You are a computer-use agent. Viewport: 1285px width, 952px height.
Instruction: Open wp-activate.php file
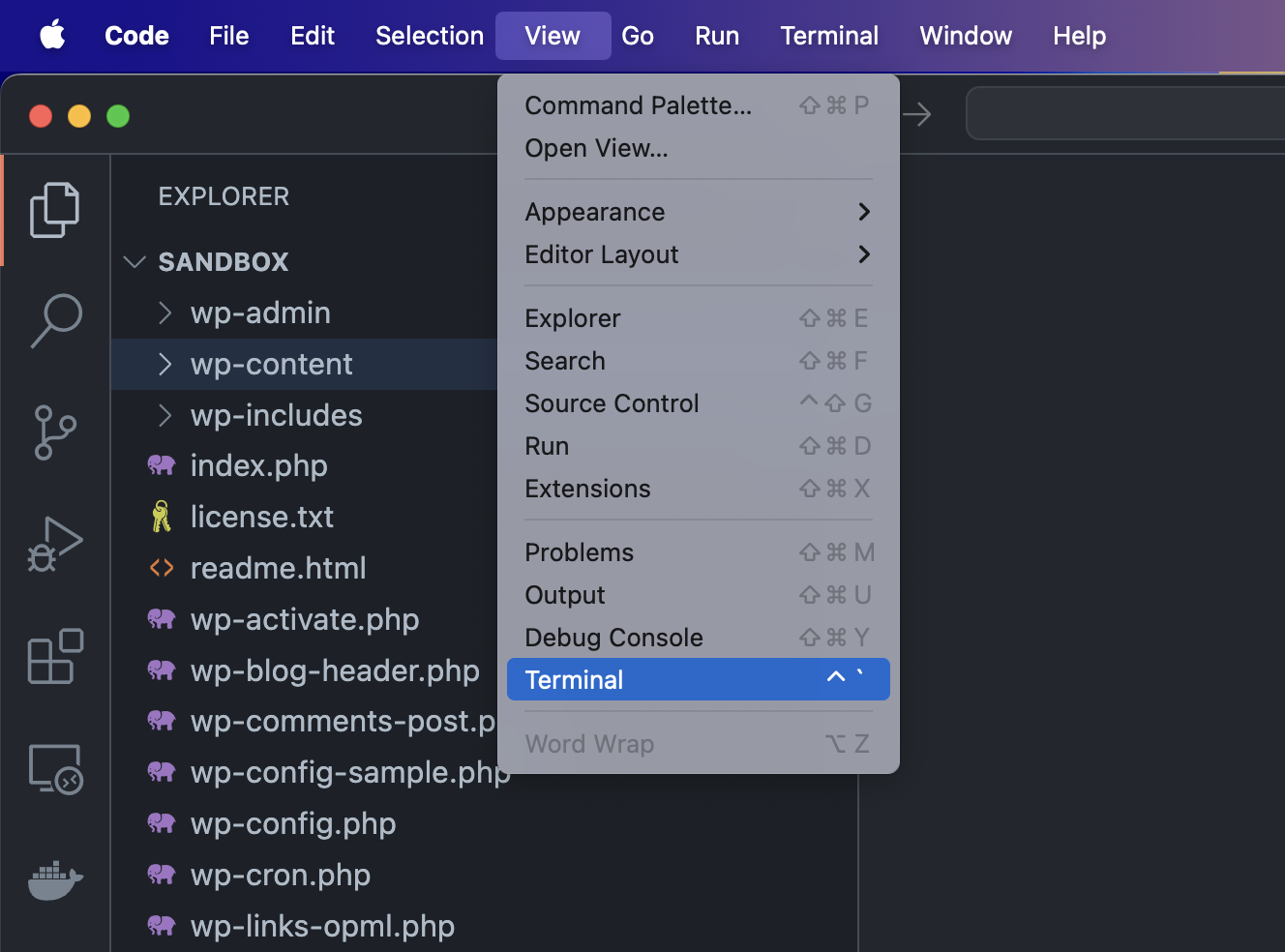pos(304,619)
